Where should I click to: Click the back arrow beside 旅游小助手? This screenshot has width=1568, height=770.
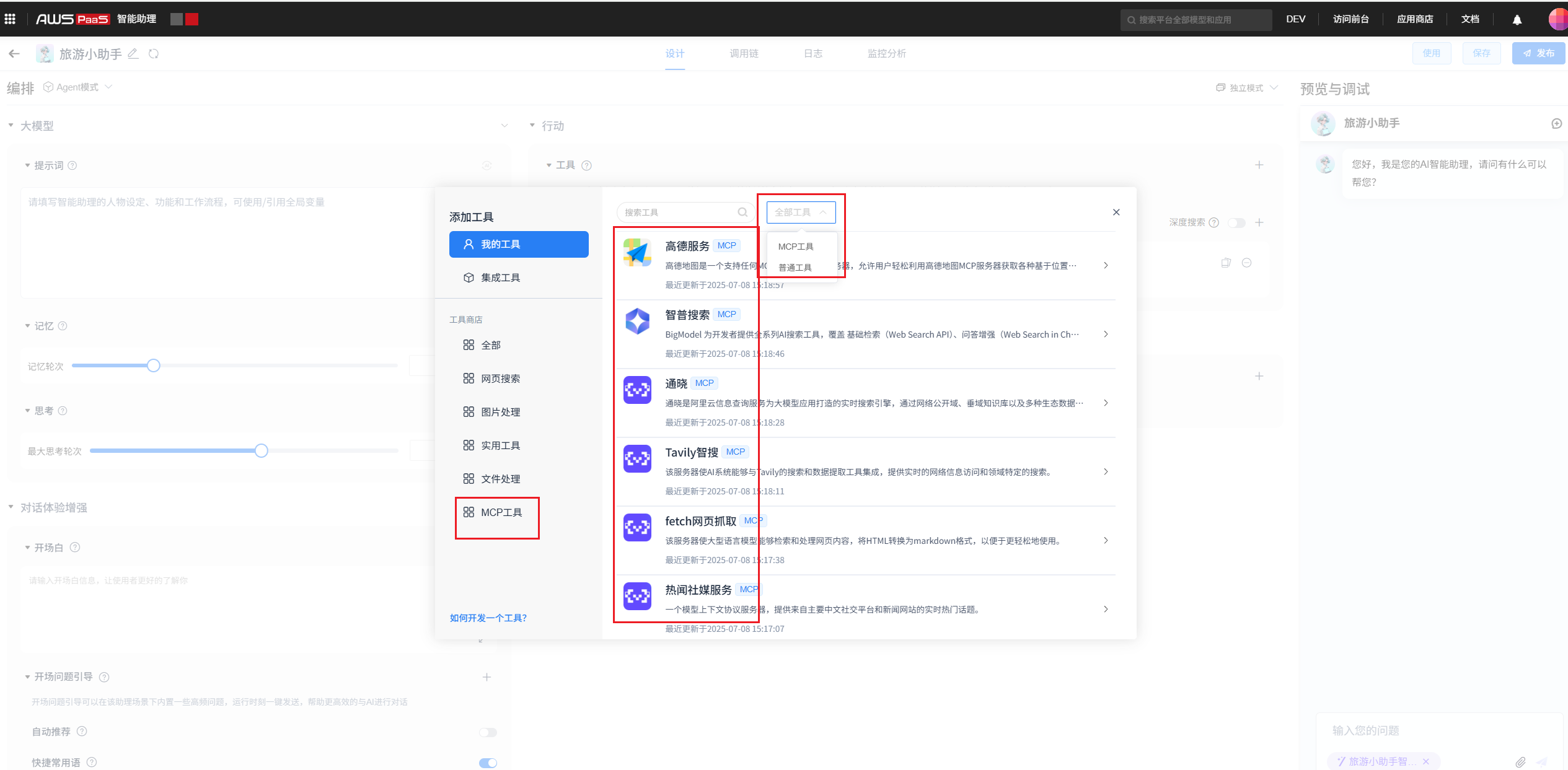pos(14,54)
